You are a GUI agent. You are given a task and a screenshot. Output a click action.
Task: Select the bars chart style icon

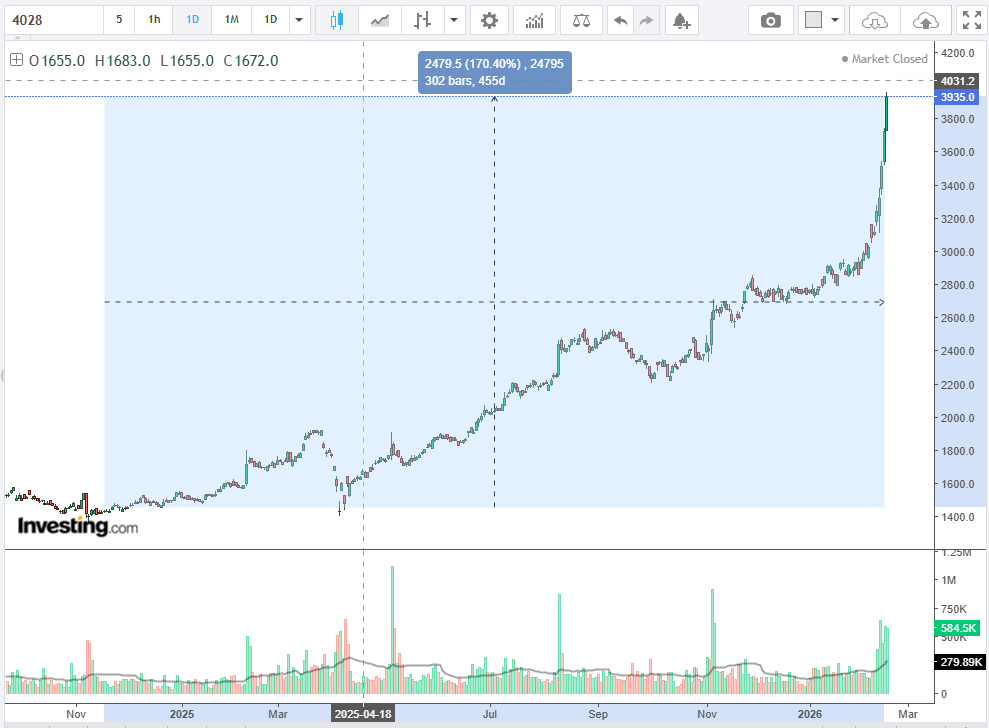423,20
